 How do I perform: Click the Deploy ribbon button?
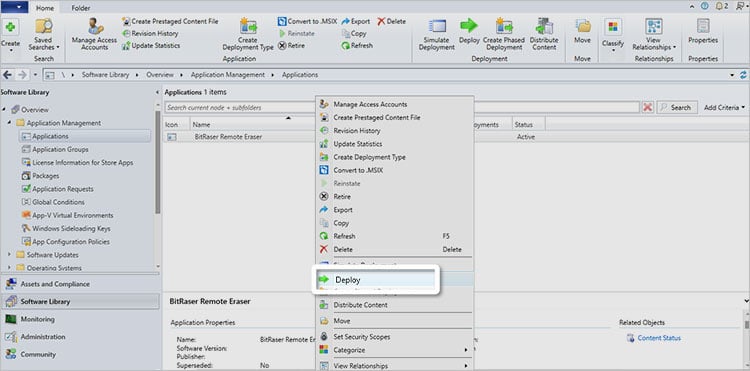(x=469, y=32)
